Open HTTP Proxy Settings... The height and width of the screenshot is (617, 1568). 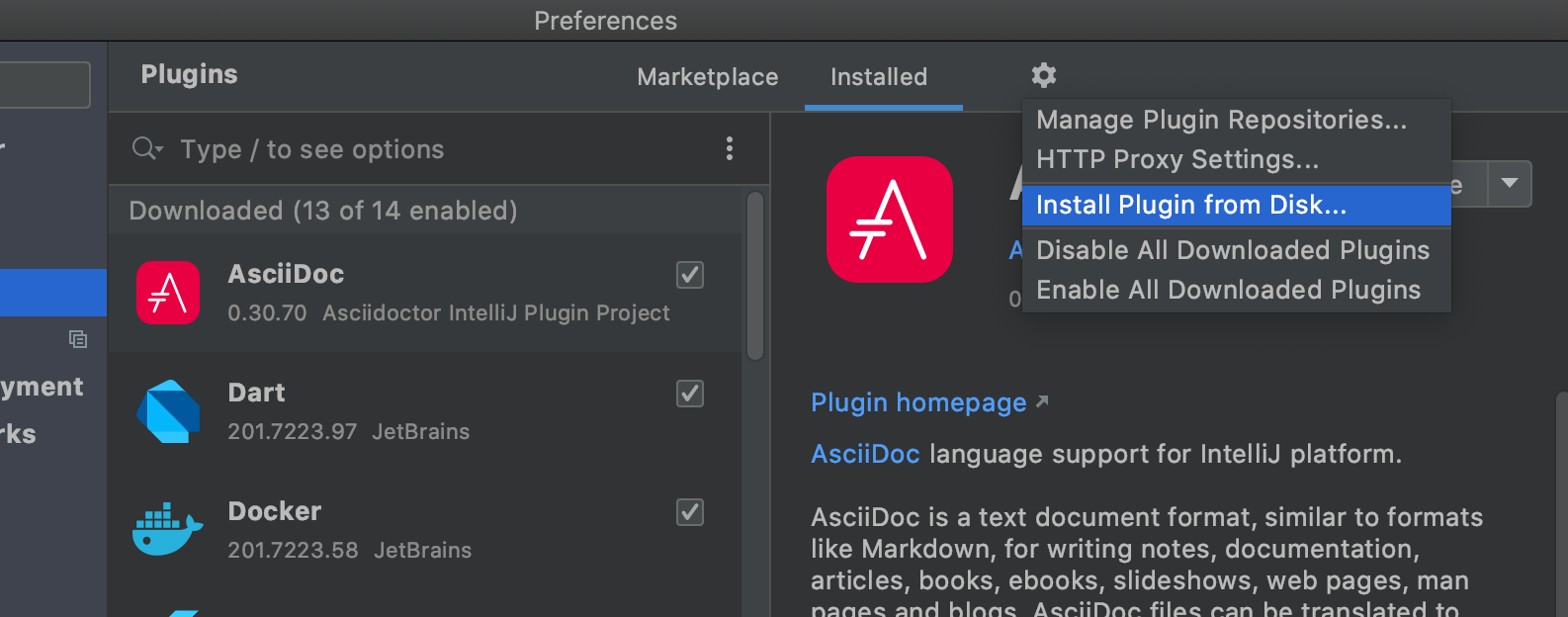click(1237, 159)
